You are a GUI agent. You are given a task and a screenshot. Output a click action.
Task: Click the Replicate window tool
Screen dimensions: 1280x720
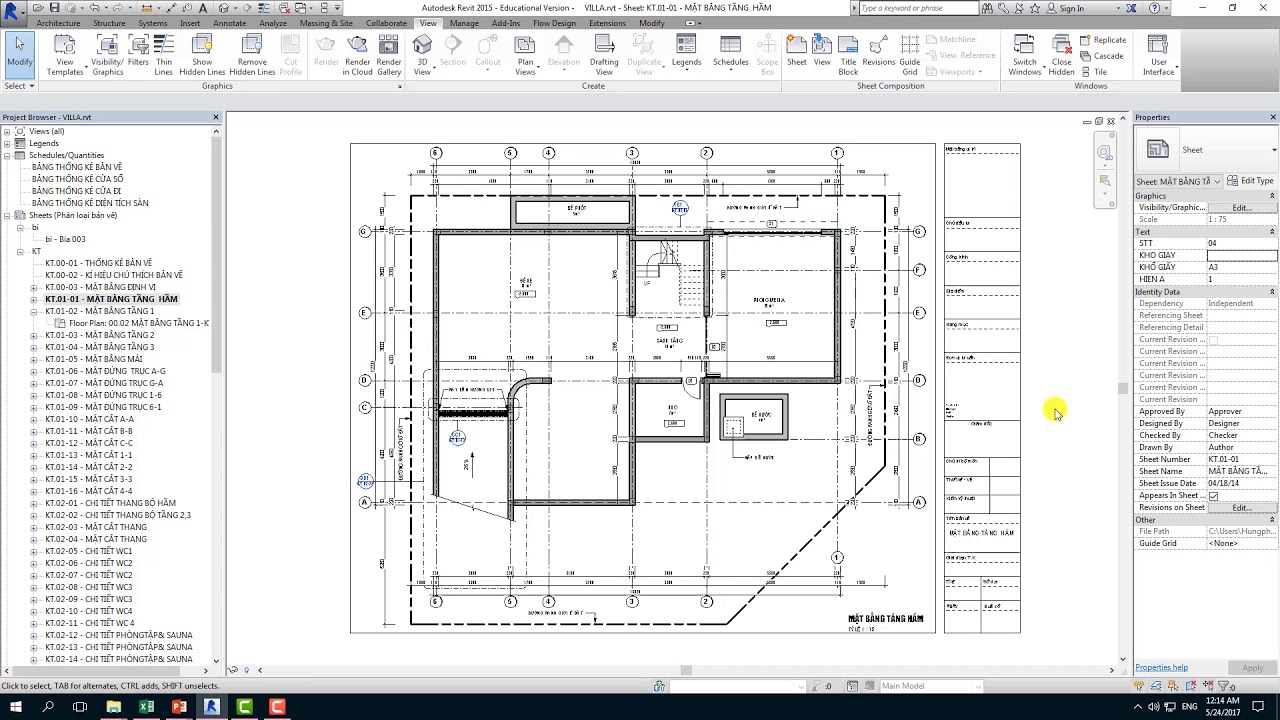coord(1103,40)
